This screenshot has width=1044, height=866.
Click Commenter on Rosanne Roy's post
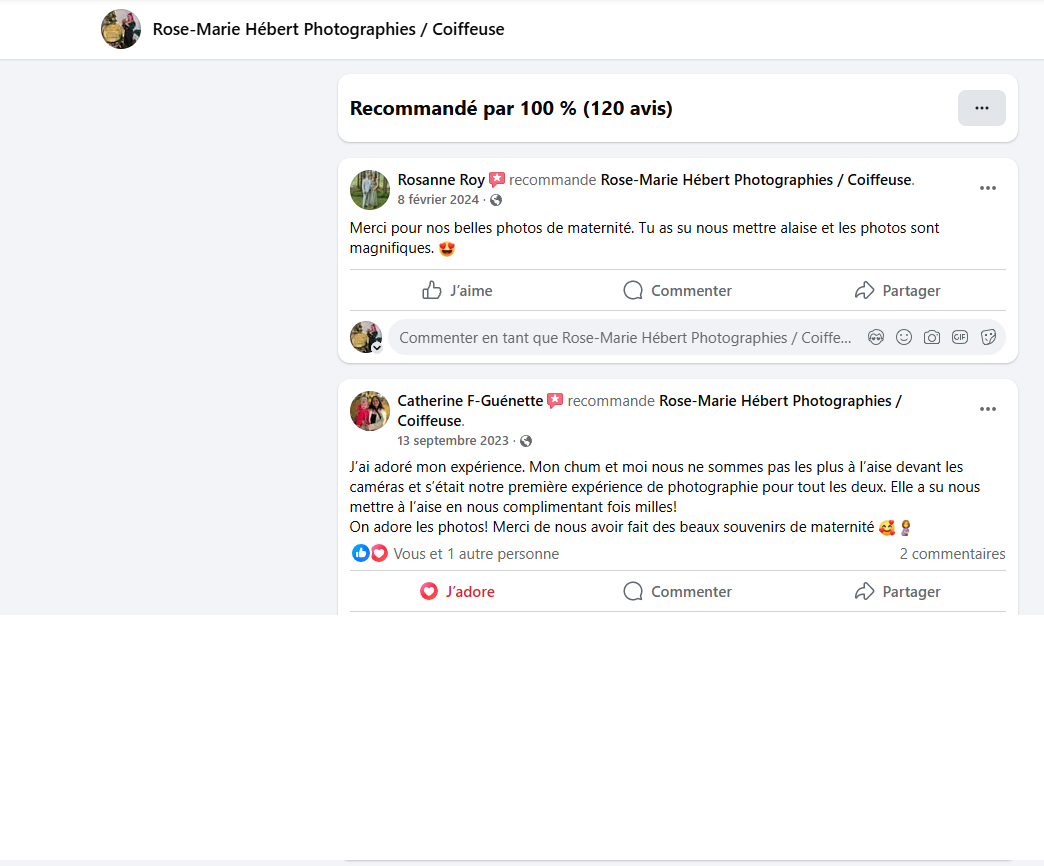point(677,290)
